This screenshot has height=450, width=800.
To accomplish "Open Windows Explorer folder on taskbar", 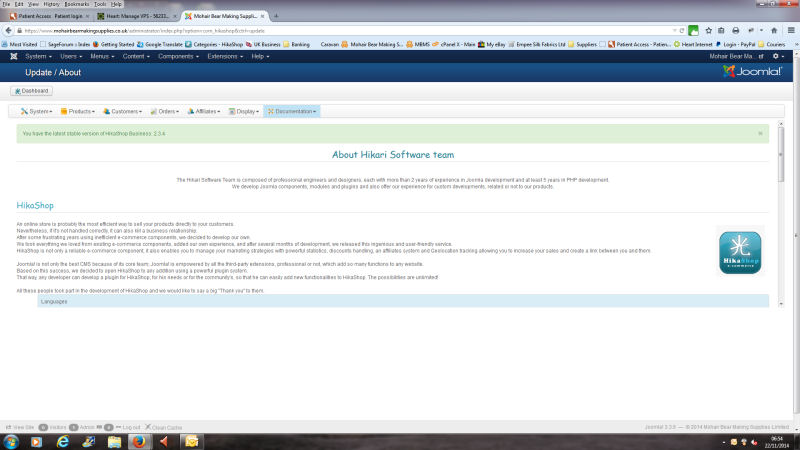I will point(114,441).
